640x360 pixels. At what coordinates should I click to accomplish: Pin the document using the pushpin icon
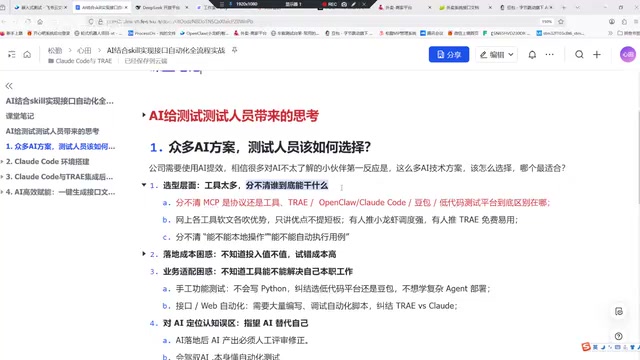235,50
